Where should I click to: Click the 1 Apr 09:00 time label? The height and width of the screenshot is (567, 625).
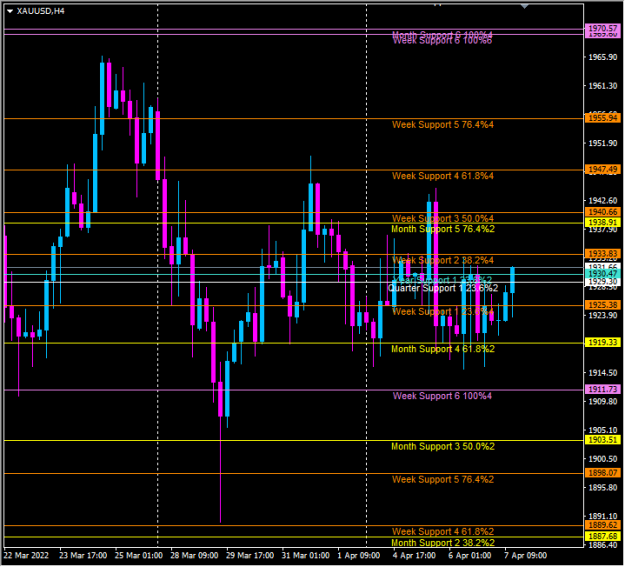(x=359, y=555)
